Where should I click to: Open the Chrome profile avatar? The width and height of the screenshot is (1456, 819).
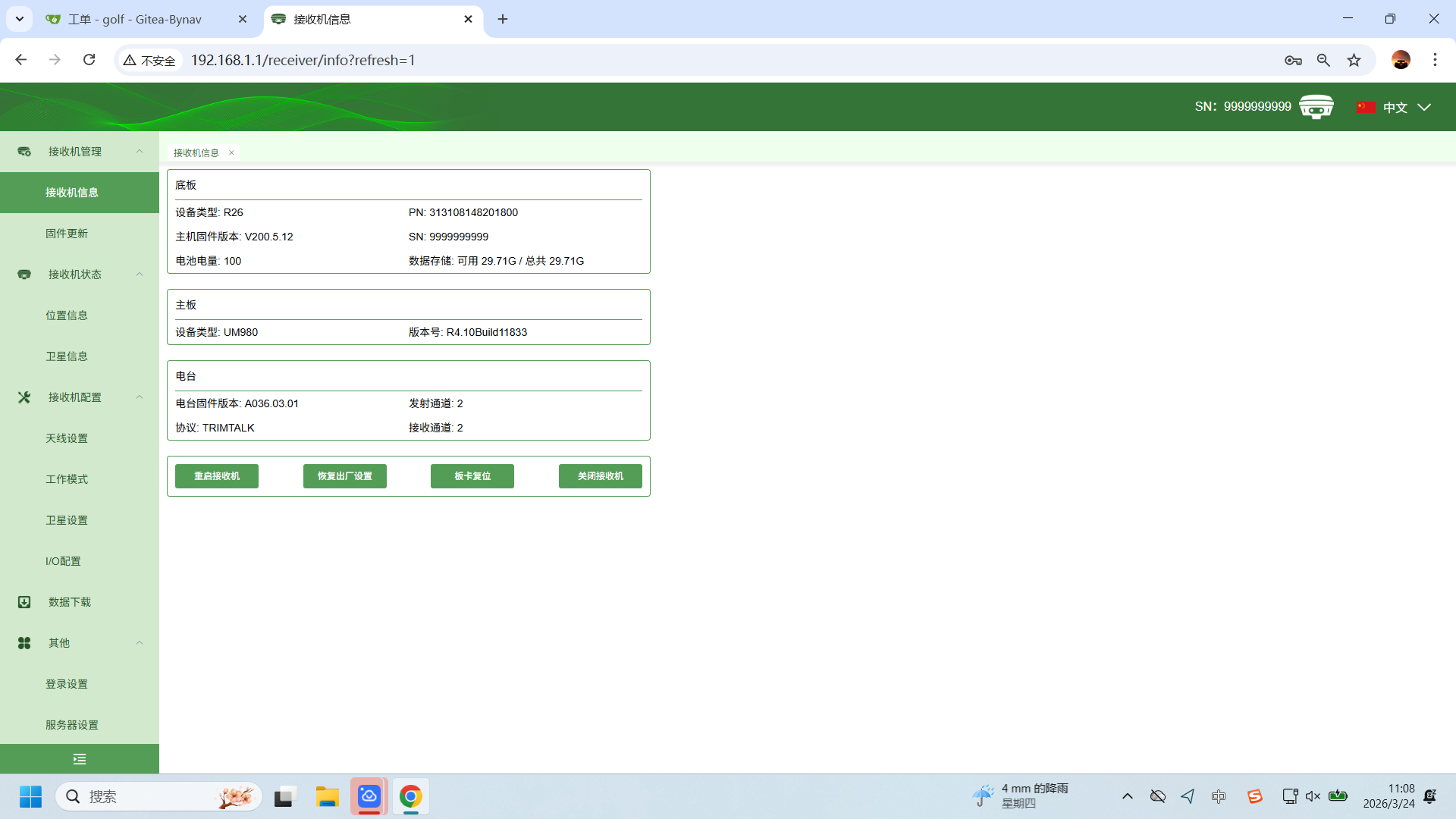click(x=1401, y=60)
